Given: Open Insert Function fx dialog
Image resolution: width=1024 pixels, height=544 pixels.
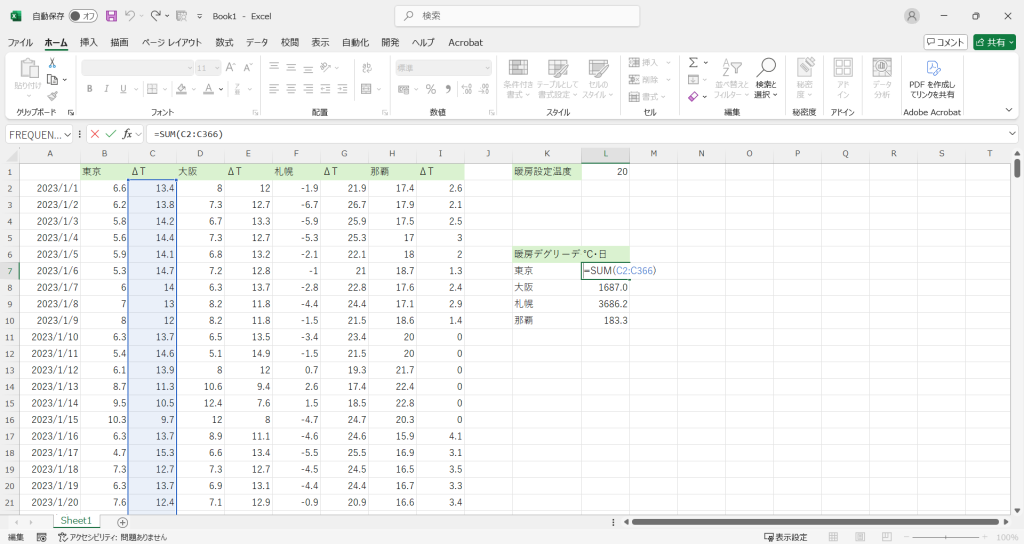Looking at the screenshot, I should pos(128,134).
